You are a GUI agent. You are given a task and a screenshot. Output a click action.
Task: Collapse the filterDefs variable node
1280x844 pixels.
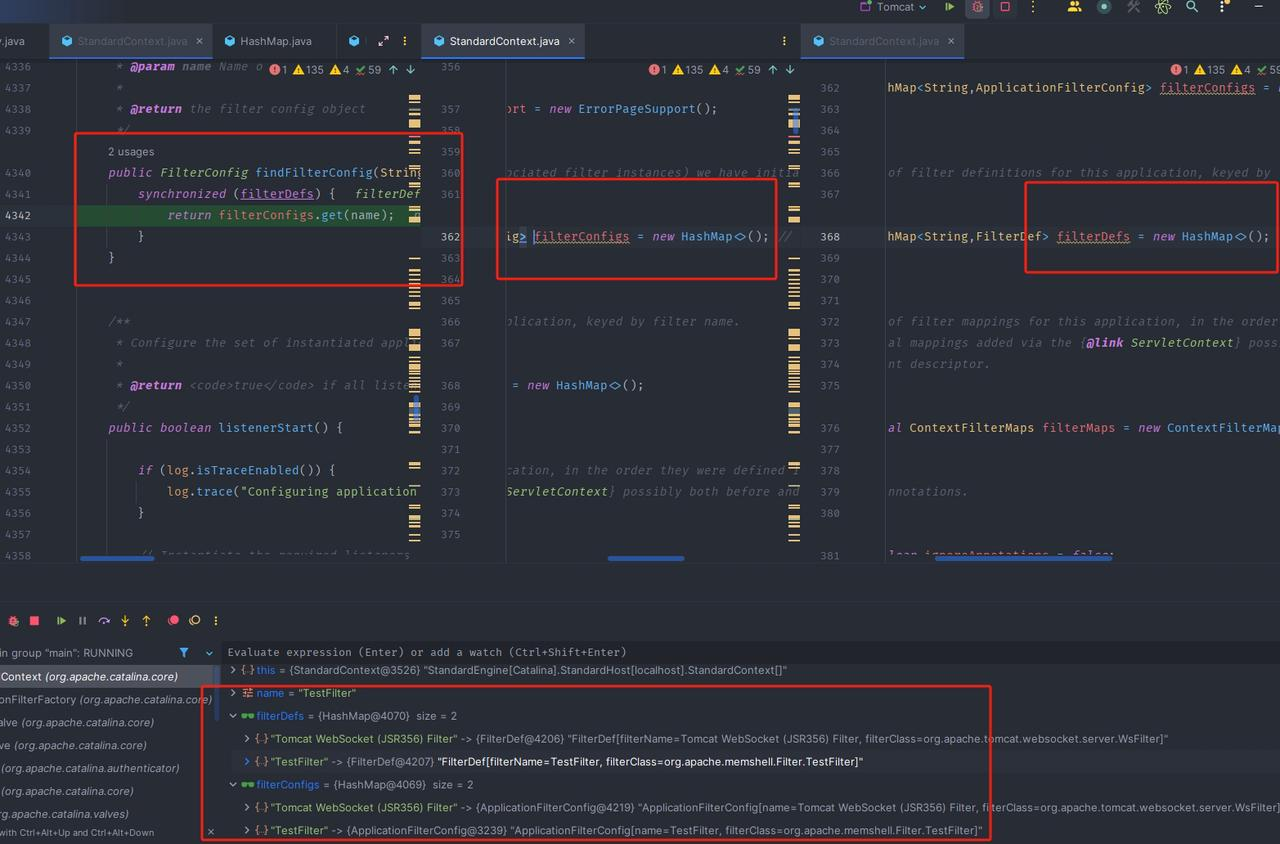click(234, 716)
